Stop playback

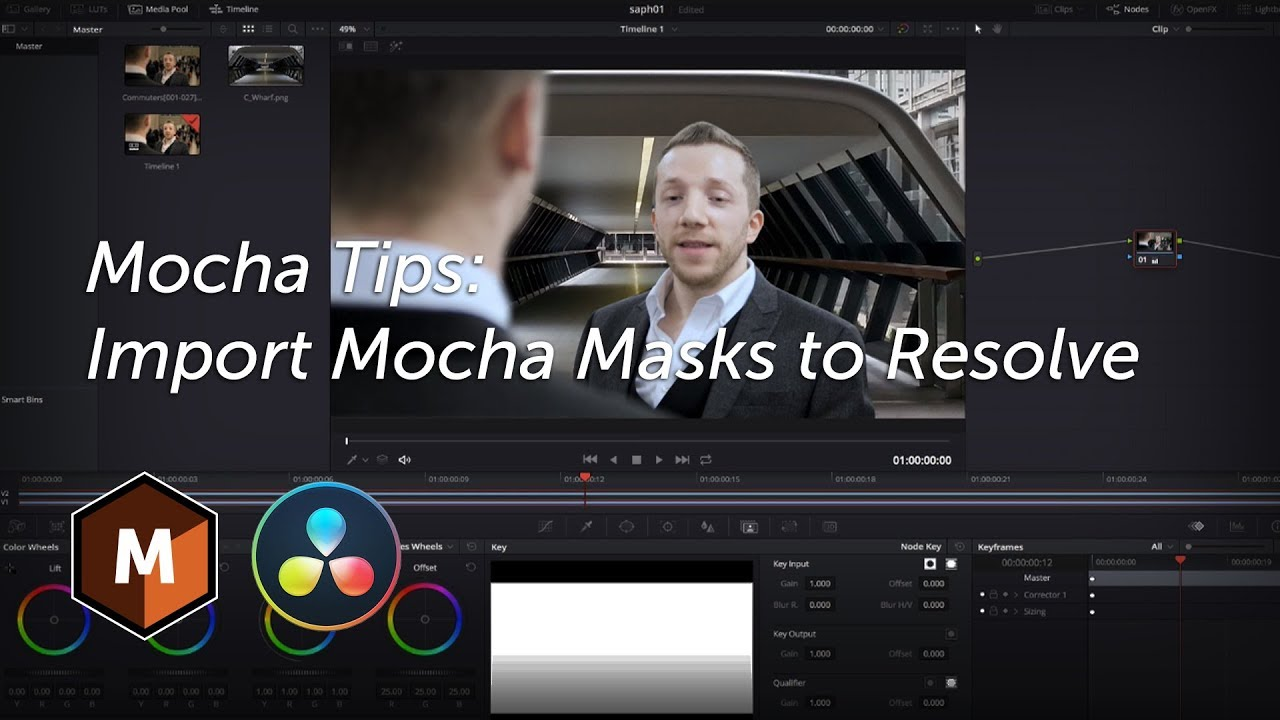[x=636, y=460]
